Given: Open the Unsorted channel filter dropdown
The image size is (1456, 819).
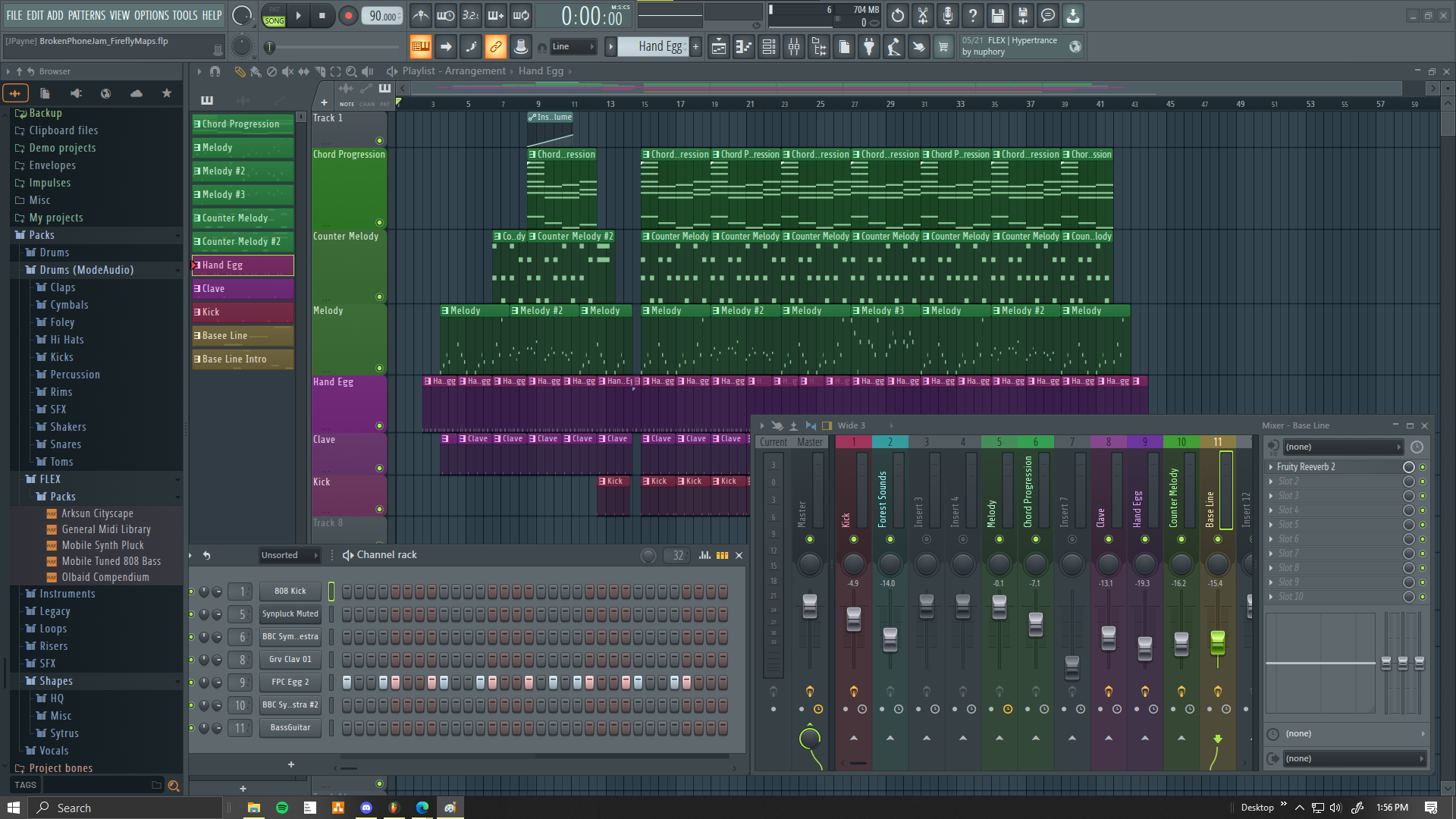Looking at the screenshot, I should point(290,555).
